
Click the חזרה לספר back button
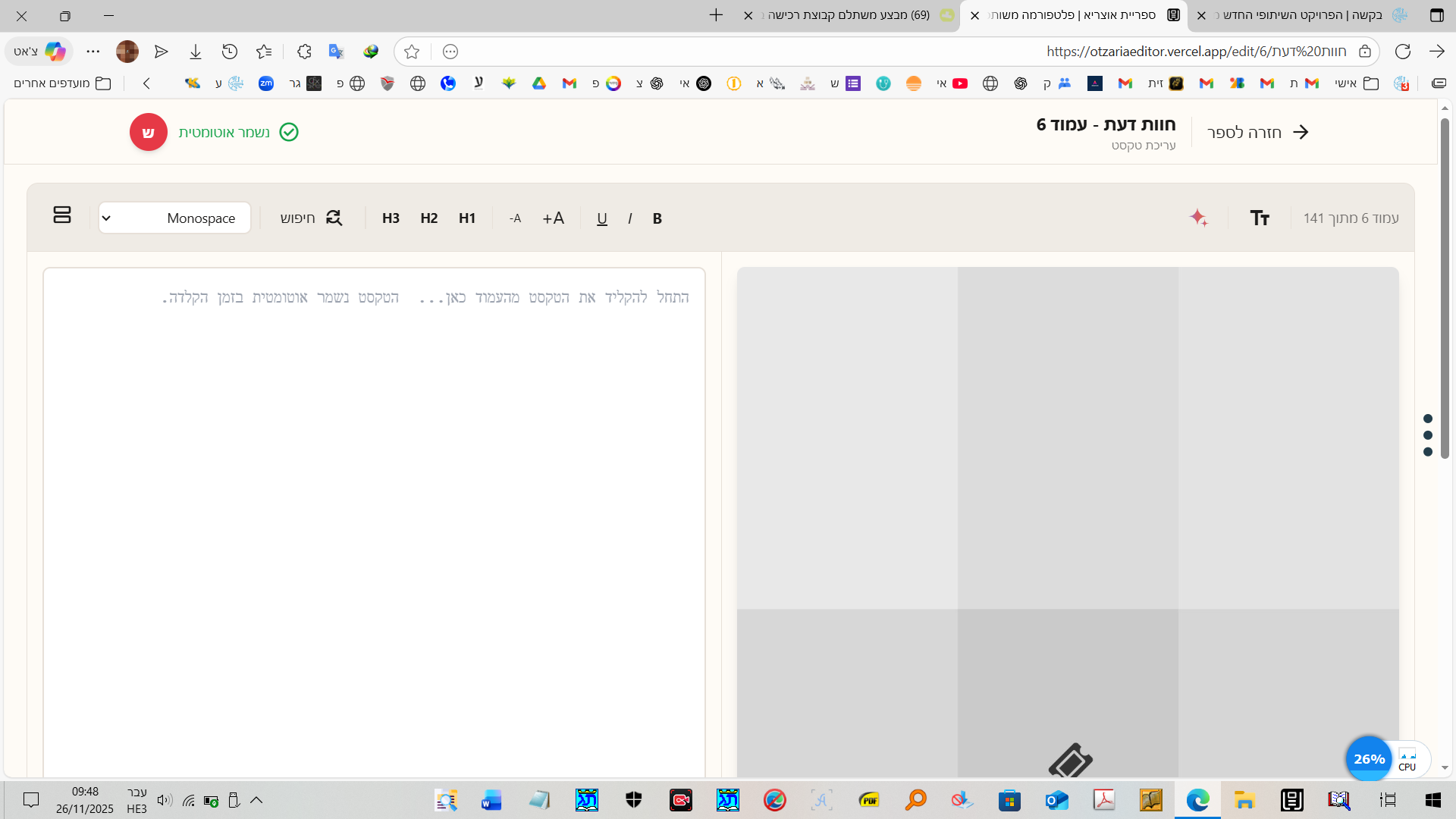1258,132
